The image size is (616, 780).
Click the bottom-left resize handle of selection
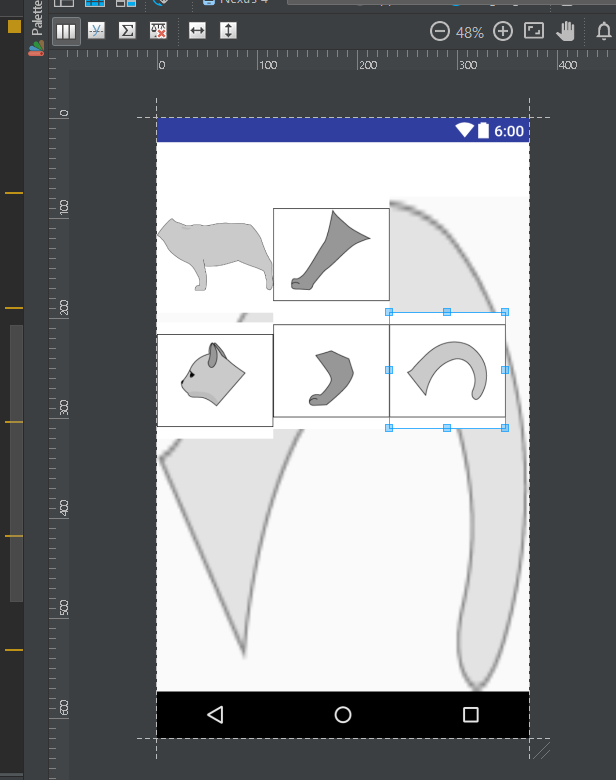[389, 428]
